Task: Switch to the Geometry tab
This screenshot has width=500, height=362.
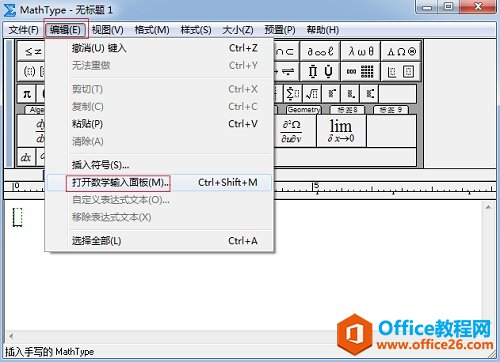Action: click(x=303, y=110)
